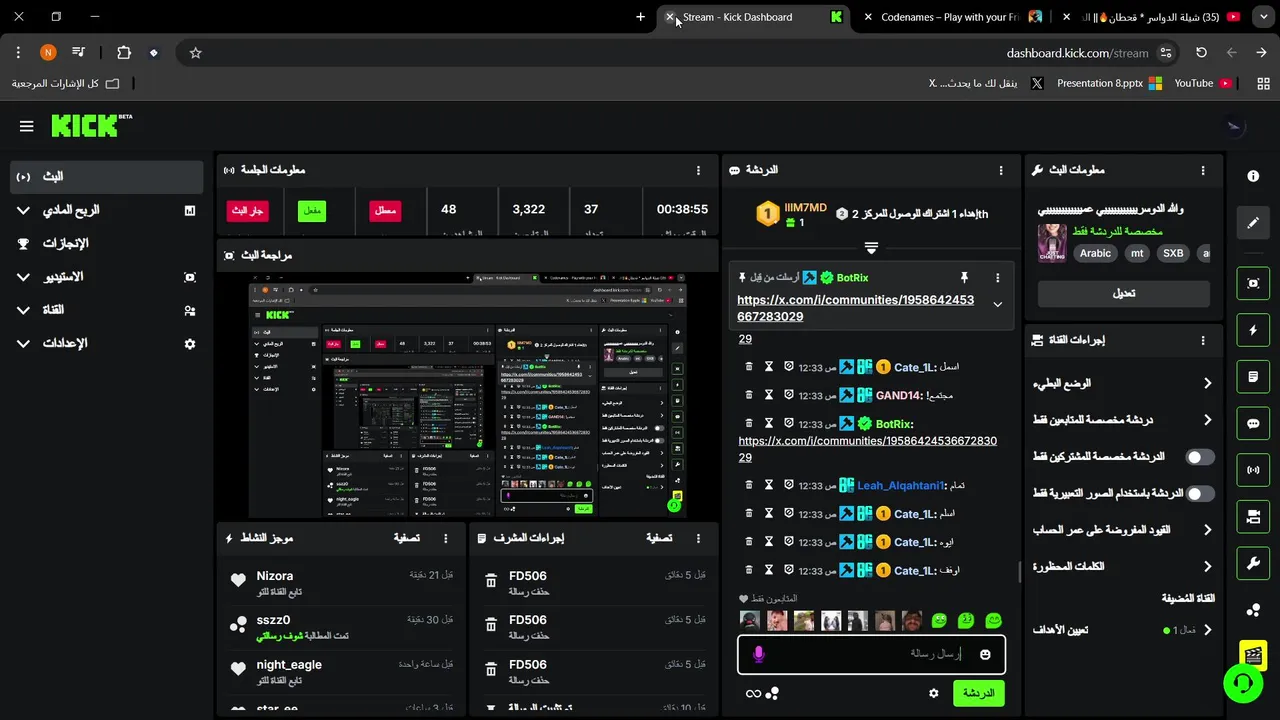The width and height of the screenshot is (1280, 720).
Task: Click shield icon on Leah_Alqahtani1 message
Action: pyautogui.click(x=789, y=485)
